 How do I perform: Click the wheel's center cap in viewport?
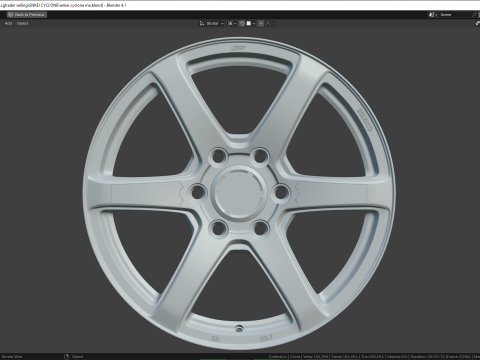click(239, 193)
